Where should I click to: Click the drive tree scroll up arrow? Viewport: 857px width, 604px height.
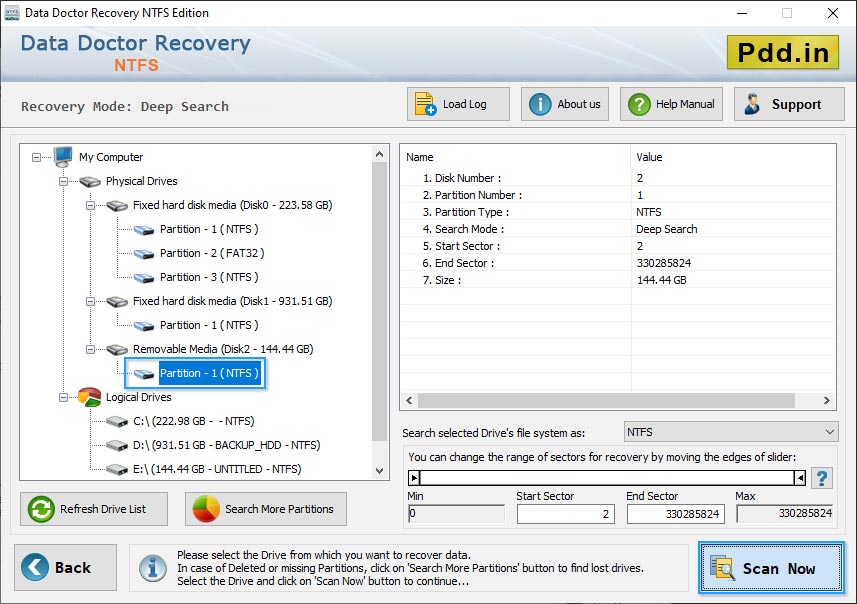point(379,154)
